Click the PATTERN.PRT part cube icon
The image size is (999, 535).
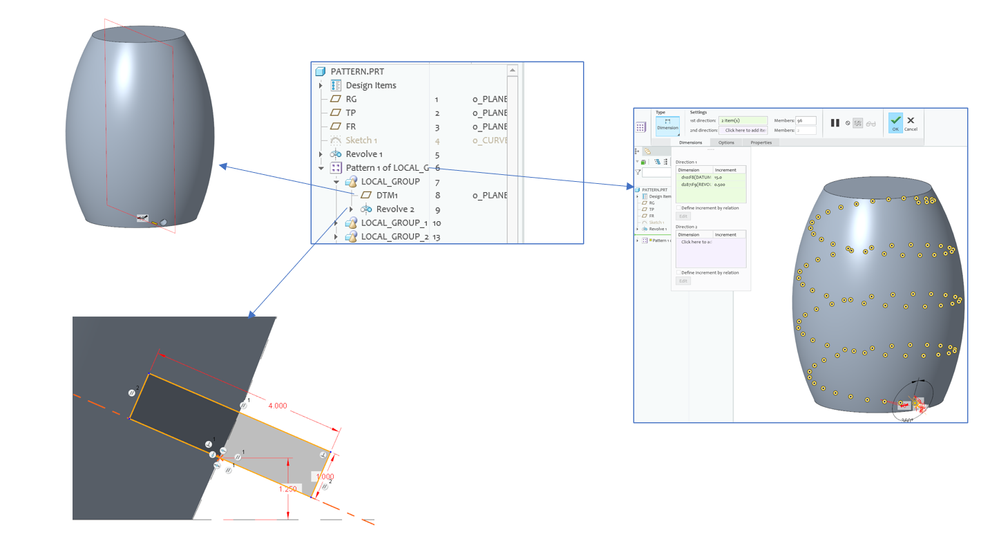(321, 72)
